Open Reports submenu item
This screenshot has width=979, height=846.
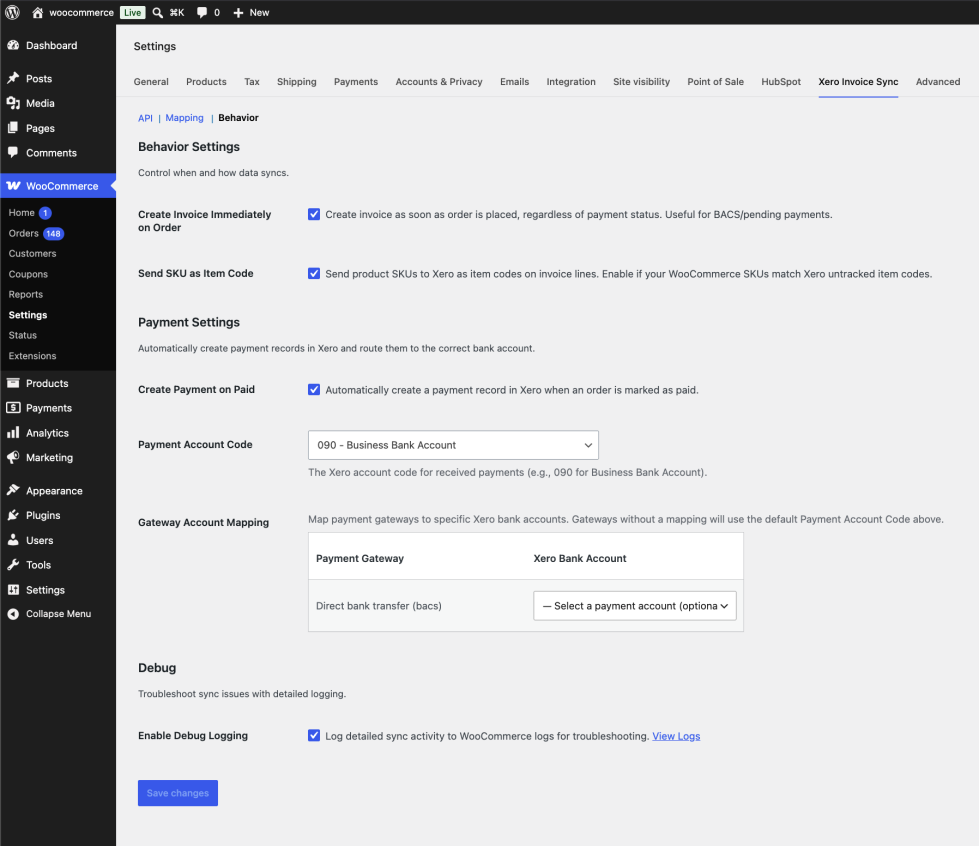pyautogui.click(x=26, y=294)
